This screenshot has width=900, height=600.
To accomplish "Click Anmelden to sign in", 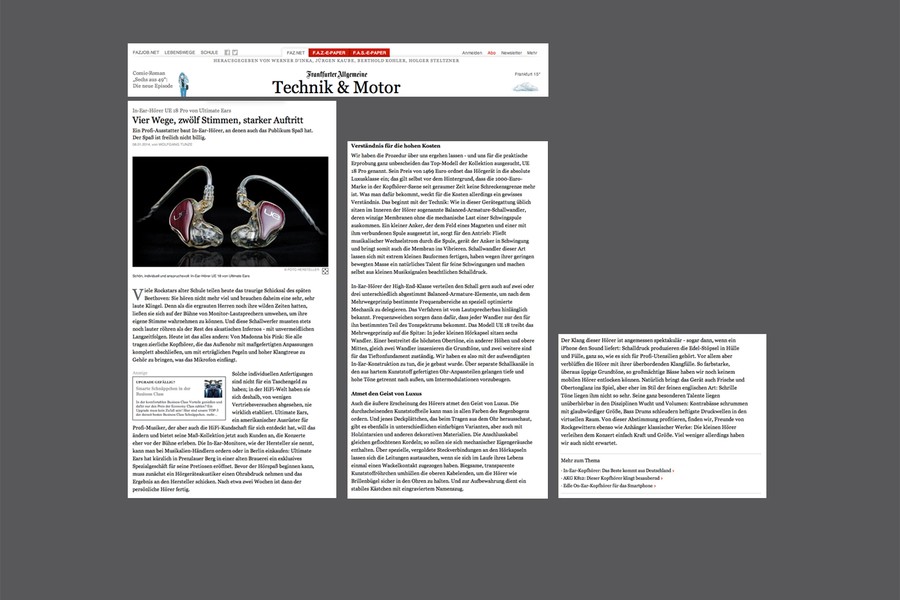I will (x=472, y=53).
